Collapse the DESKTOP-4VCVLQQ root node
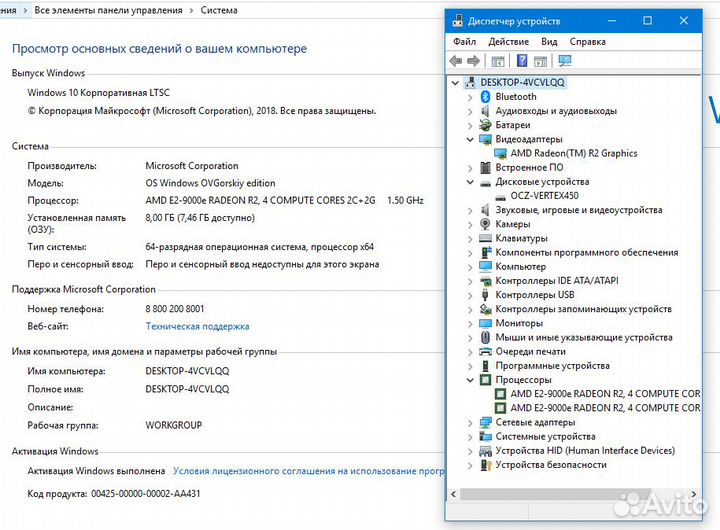Image resolution: width=720 pixels, height=530 pixels. coord(455,83)
